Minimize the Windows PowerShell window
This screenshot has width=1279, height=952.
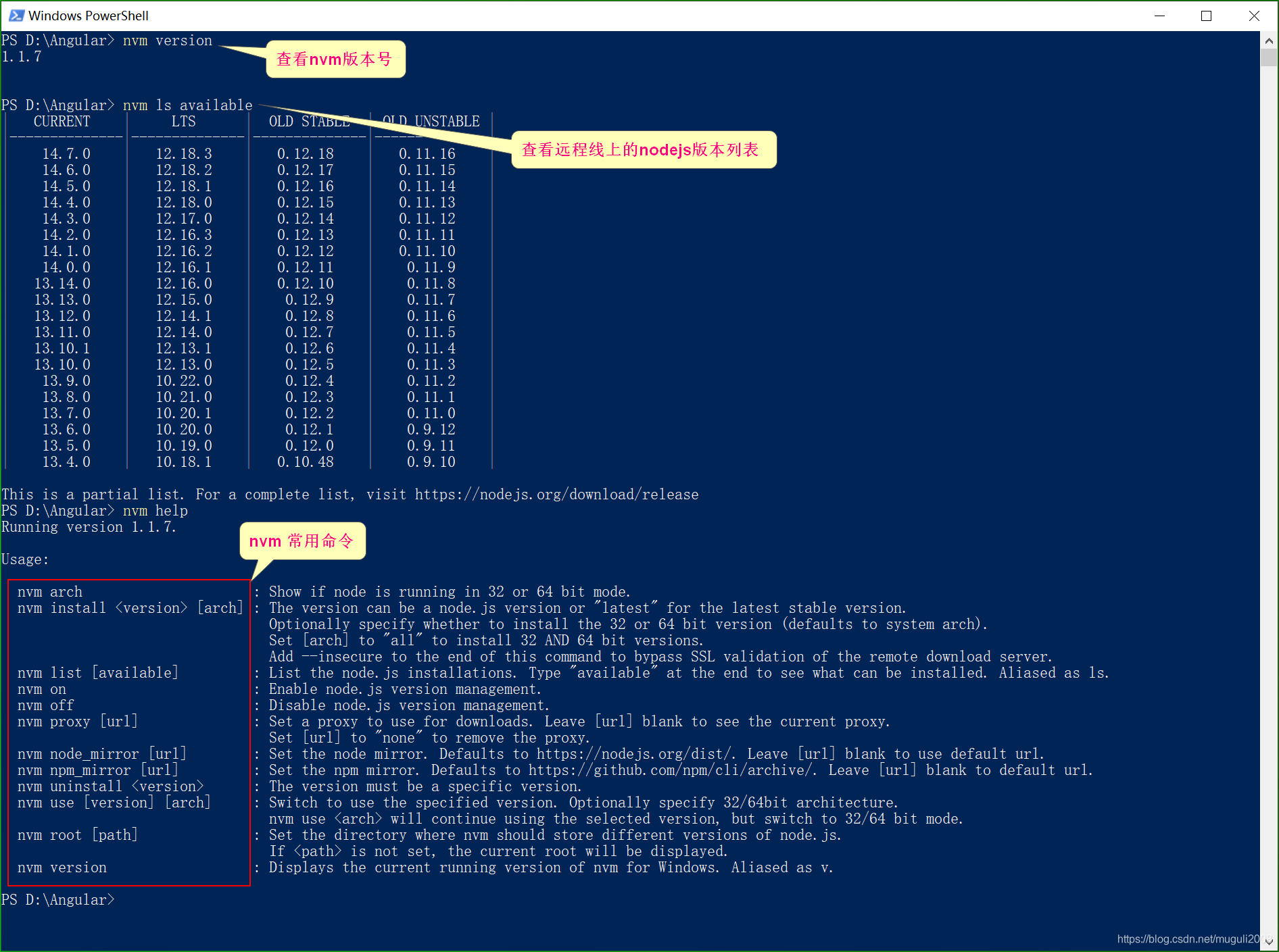pos(1159,16)
